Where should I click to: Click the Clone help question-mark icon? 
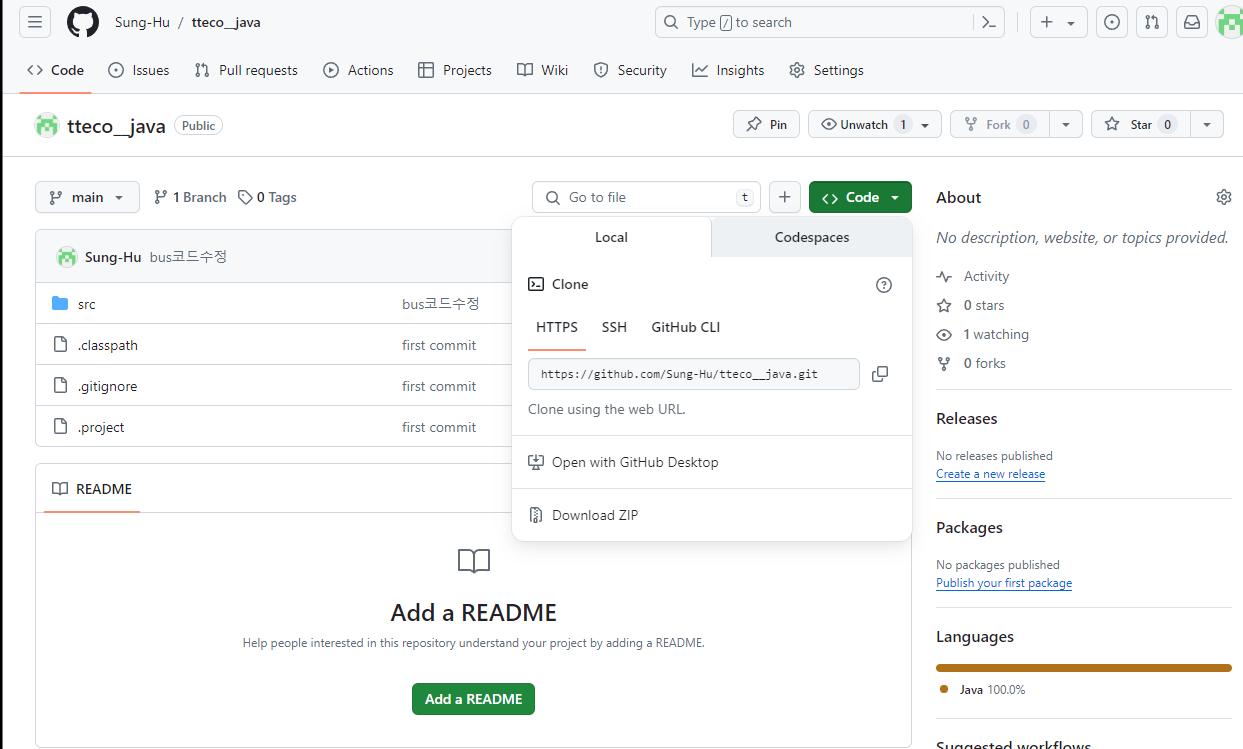click(884, 285)
